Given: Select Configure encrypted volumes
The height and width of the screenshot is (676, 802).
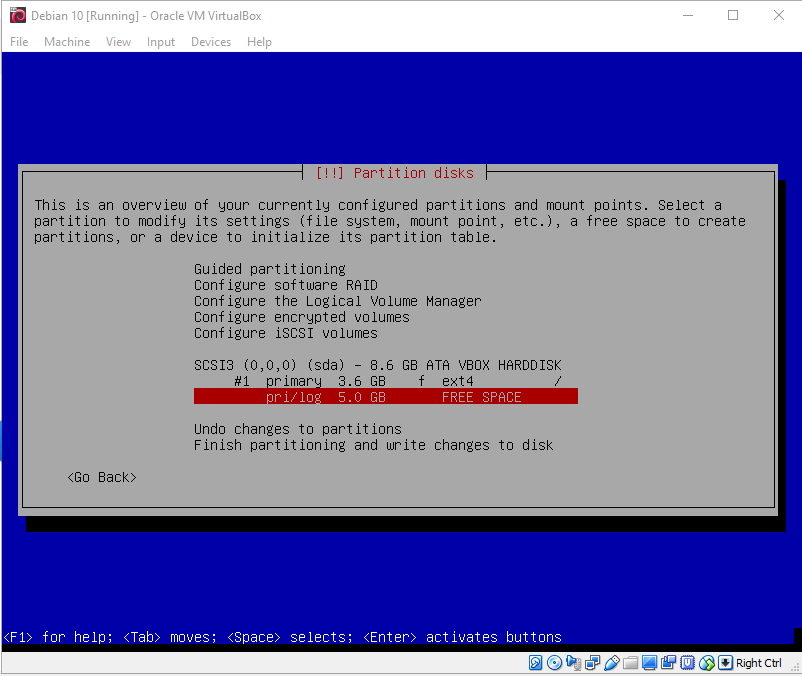Looking at the screenshot, I should coord(302,317).
